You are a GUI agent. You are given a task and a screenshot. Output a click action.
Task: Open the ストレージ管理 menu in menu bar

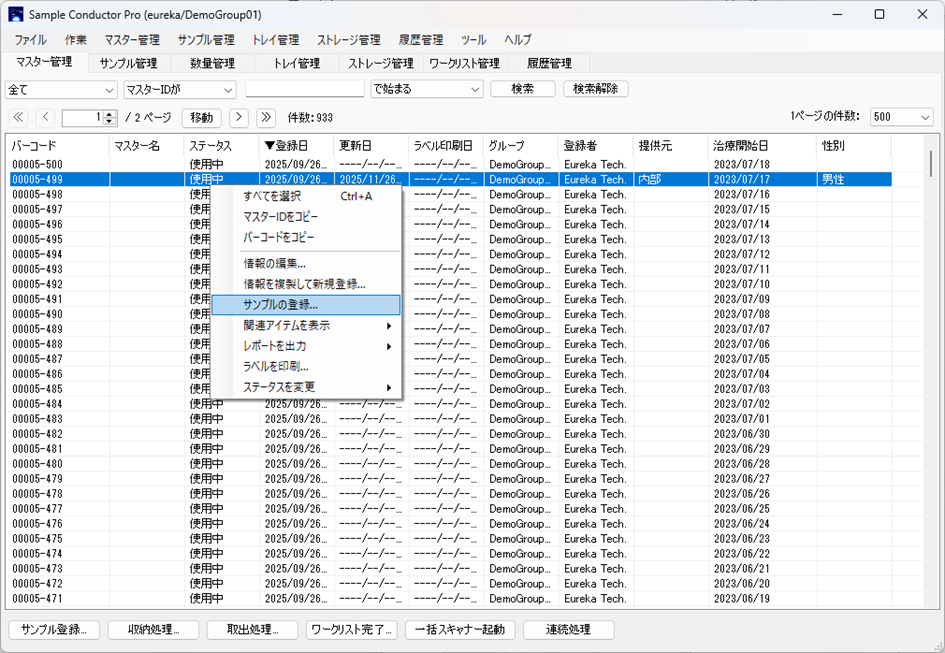click(x=348, y=40)
